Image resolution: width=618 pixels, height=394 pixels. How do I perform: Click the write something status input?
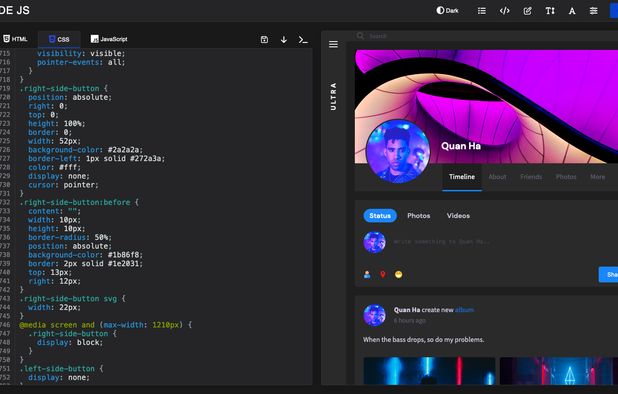[x=442, y=242]
